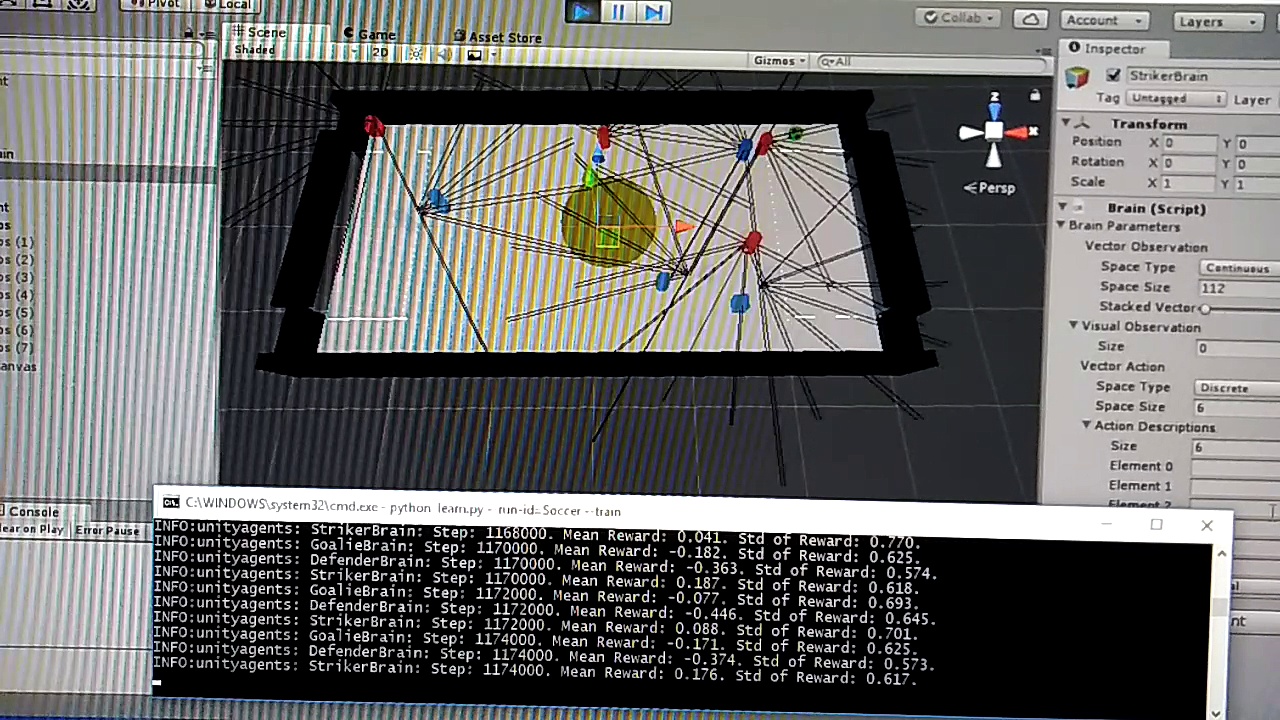Uncheck the StrikerBrain active checkbox

(1113, 76)
